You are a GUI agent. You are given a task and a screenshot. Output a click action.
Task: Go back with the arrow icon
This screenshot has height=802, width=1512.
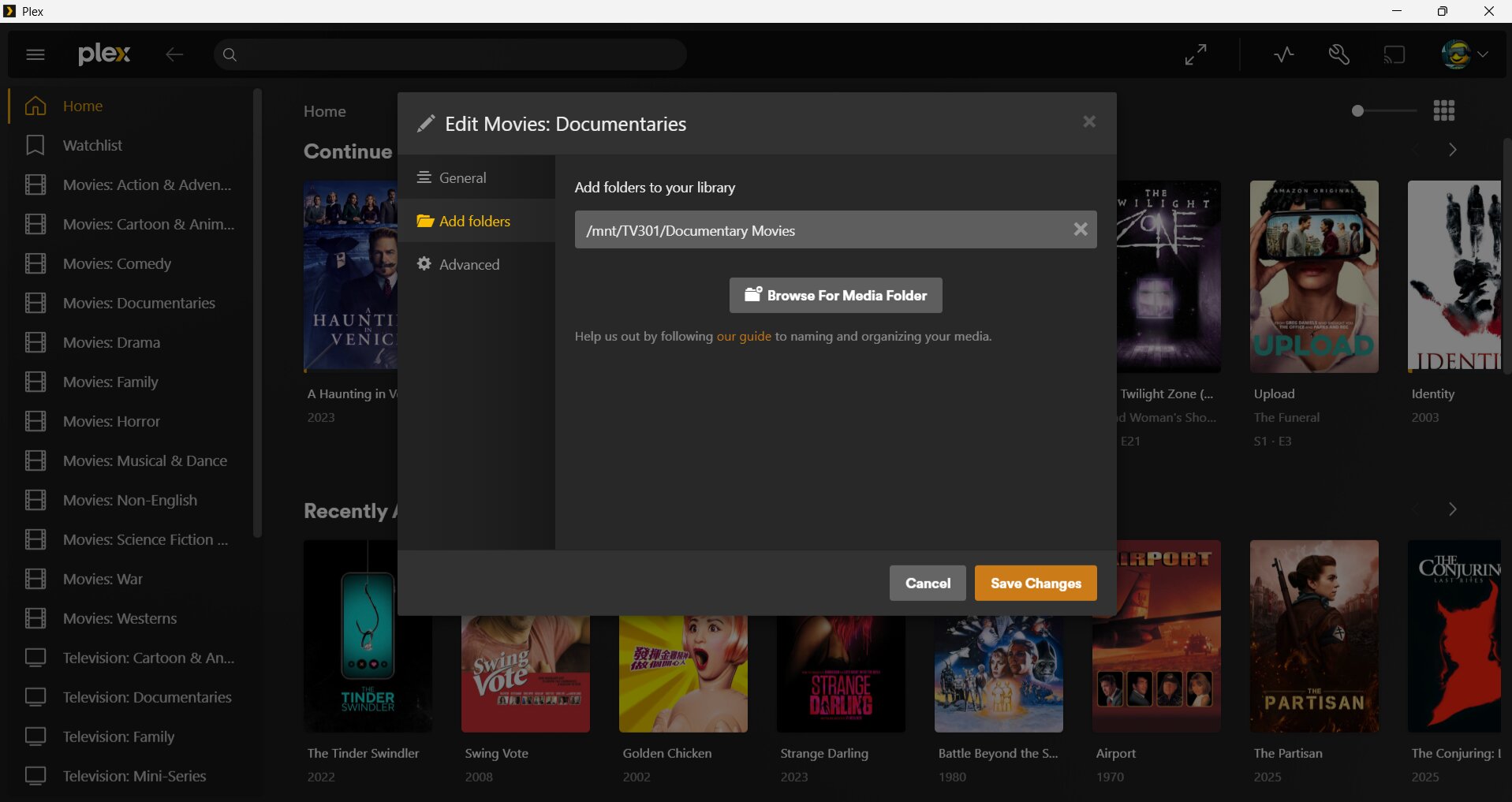(174, 54)
